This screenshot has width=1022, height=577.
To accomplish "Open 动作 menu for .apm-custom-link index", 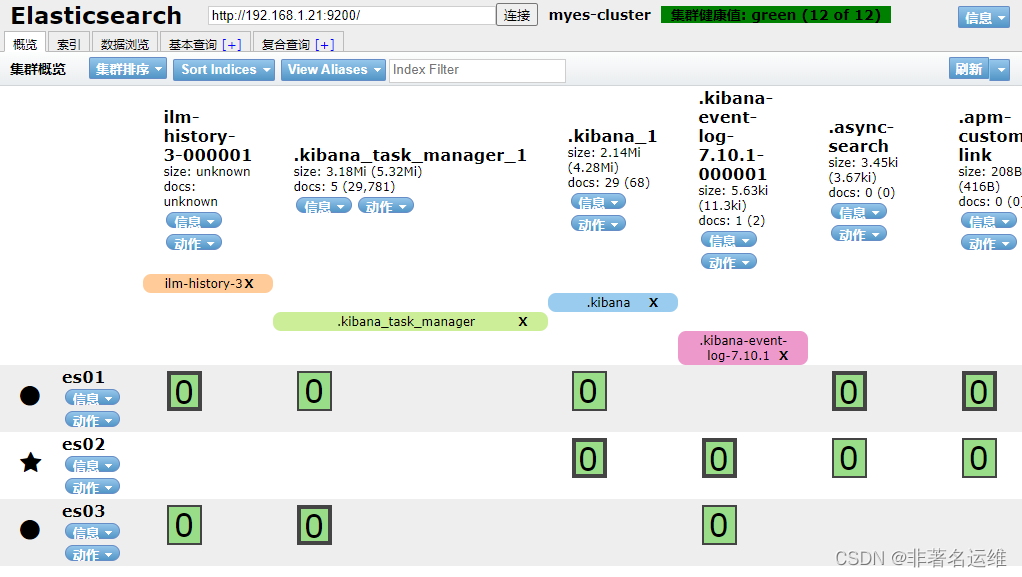I will pyautogui.click(x=989, y=243).
